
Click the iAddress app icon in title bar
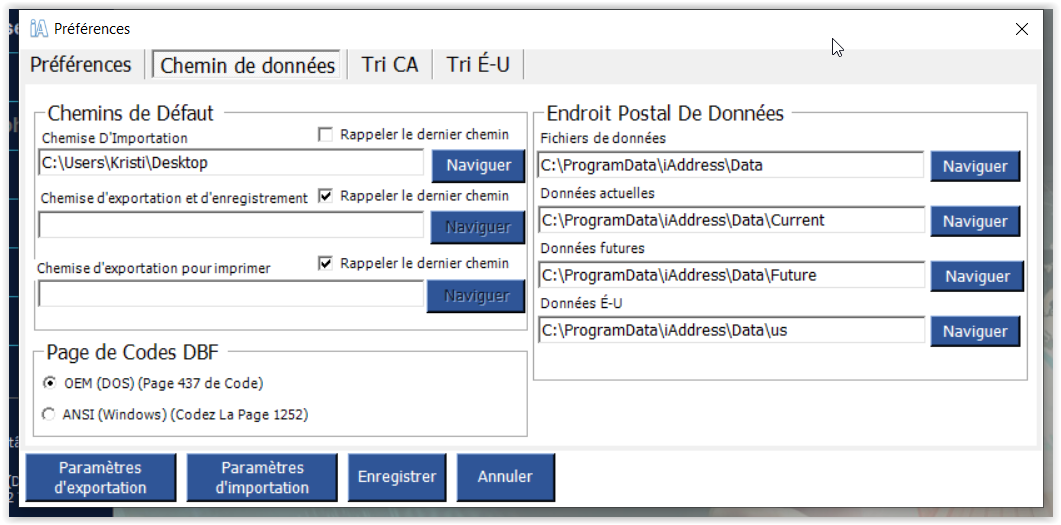point(39,28)
